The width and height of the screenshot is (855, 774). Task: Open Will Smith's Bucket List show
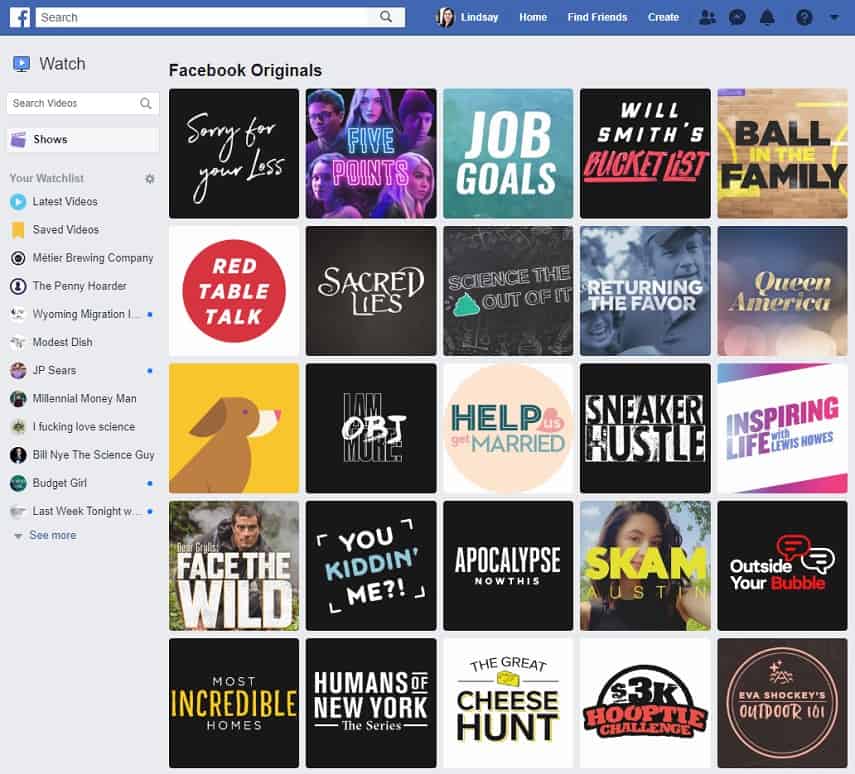tap(646, 153)
